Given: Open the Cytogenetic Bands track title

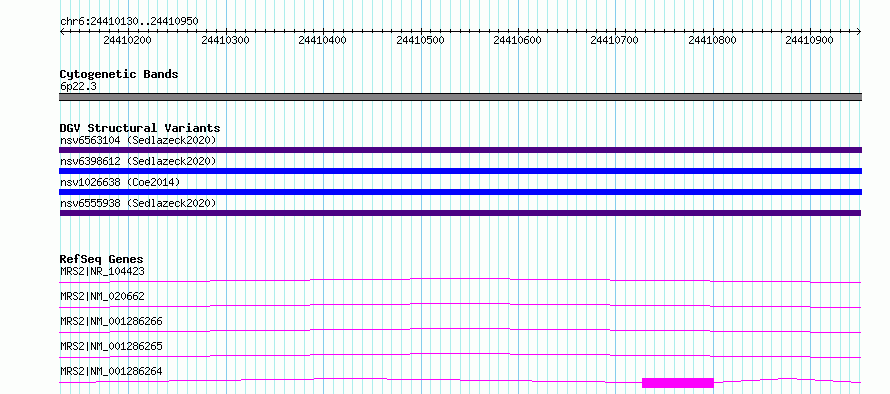Looking at the screenshot, I should [x=119, y=74].
